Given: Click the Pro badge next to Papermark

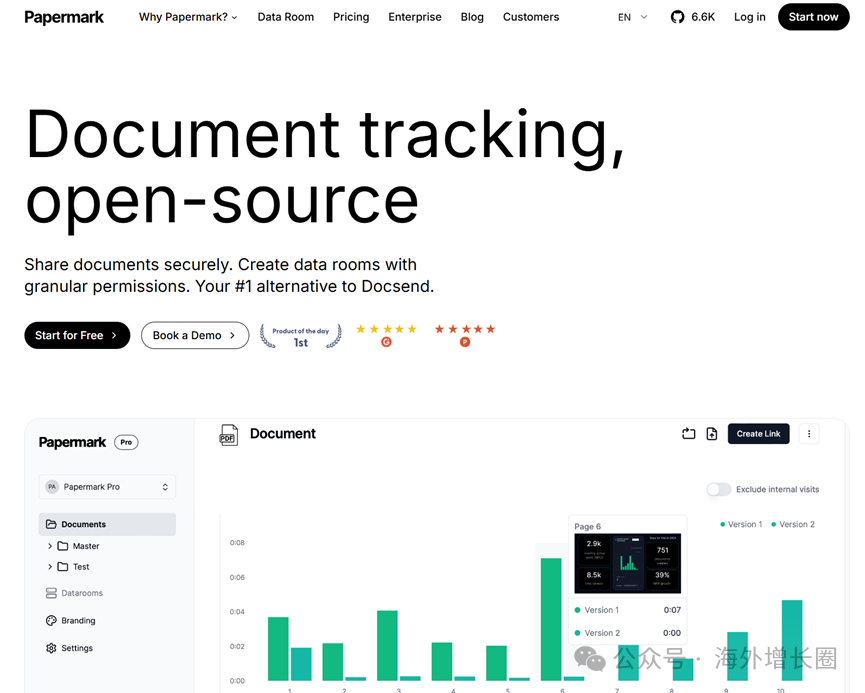Looking at the screenshot, I should tap(126, 443).
